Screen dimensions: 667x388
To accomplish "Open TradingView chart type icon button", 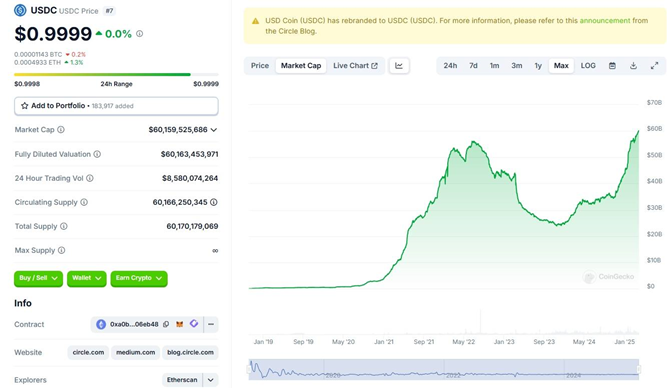I will (399, 66).
